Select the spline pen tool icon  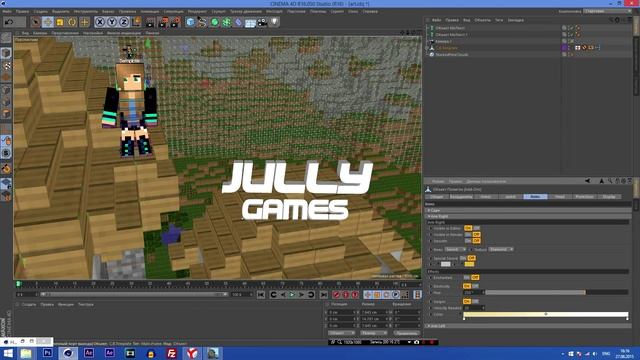click(x=202, y=22)
